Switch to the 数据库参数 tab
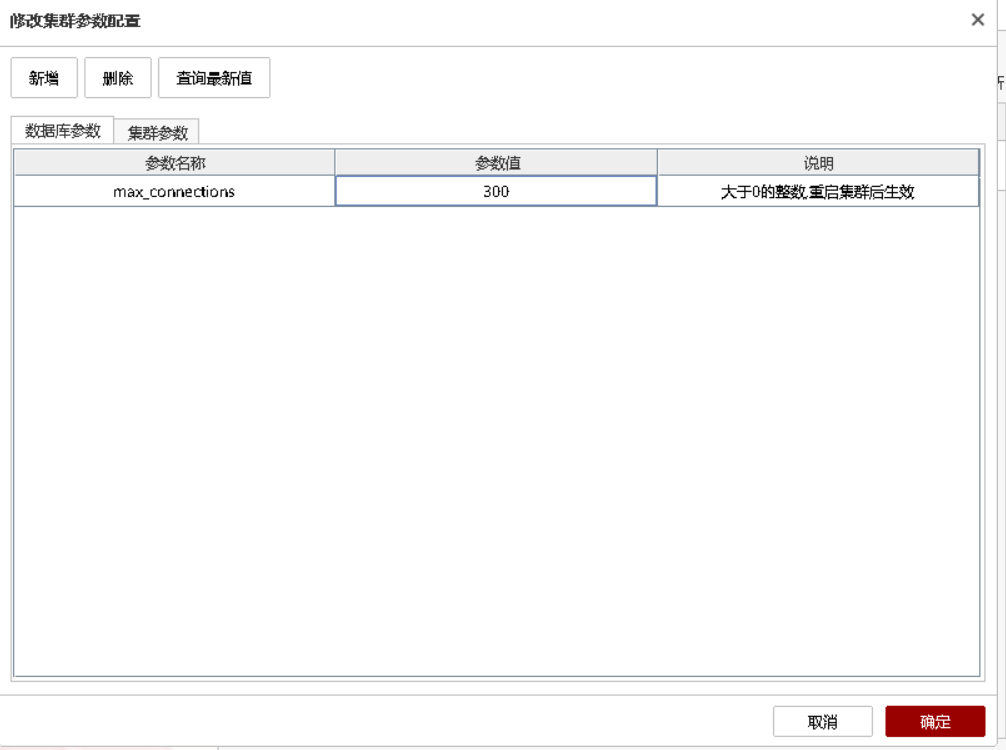The width and height of the screenshot is (1006, 750). coord(63,131)
